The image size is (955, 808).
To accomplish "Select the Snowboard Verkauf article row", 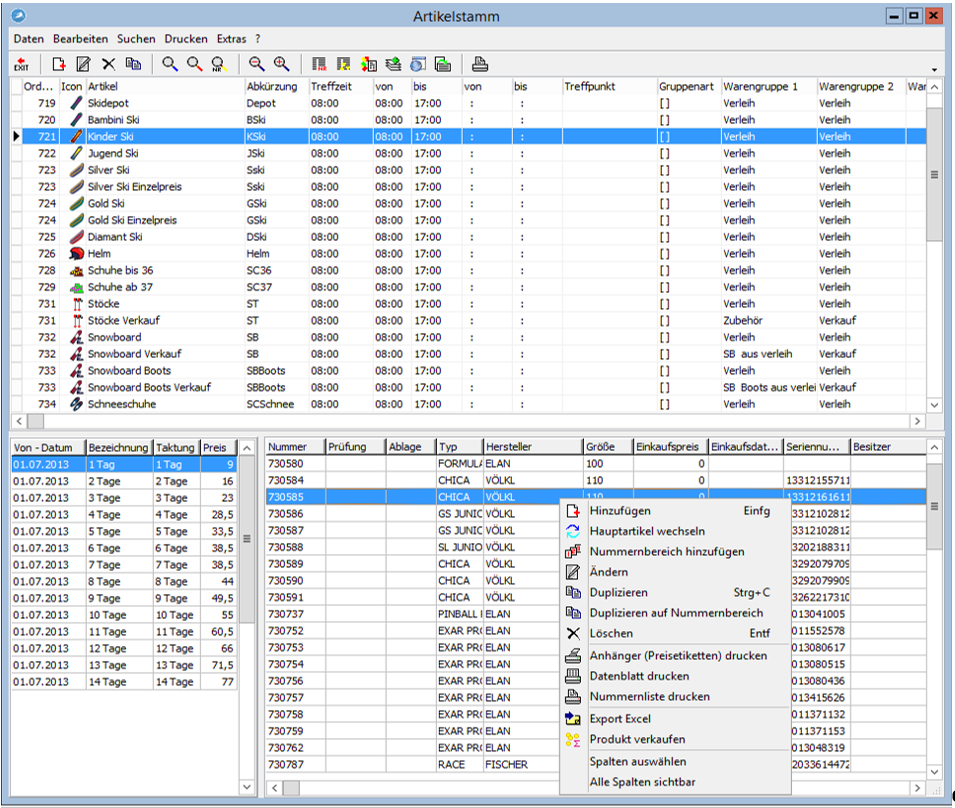I will 474,354.
